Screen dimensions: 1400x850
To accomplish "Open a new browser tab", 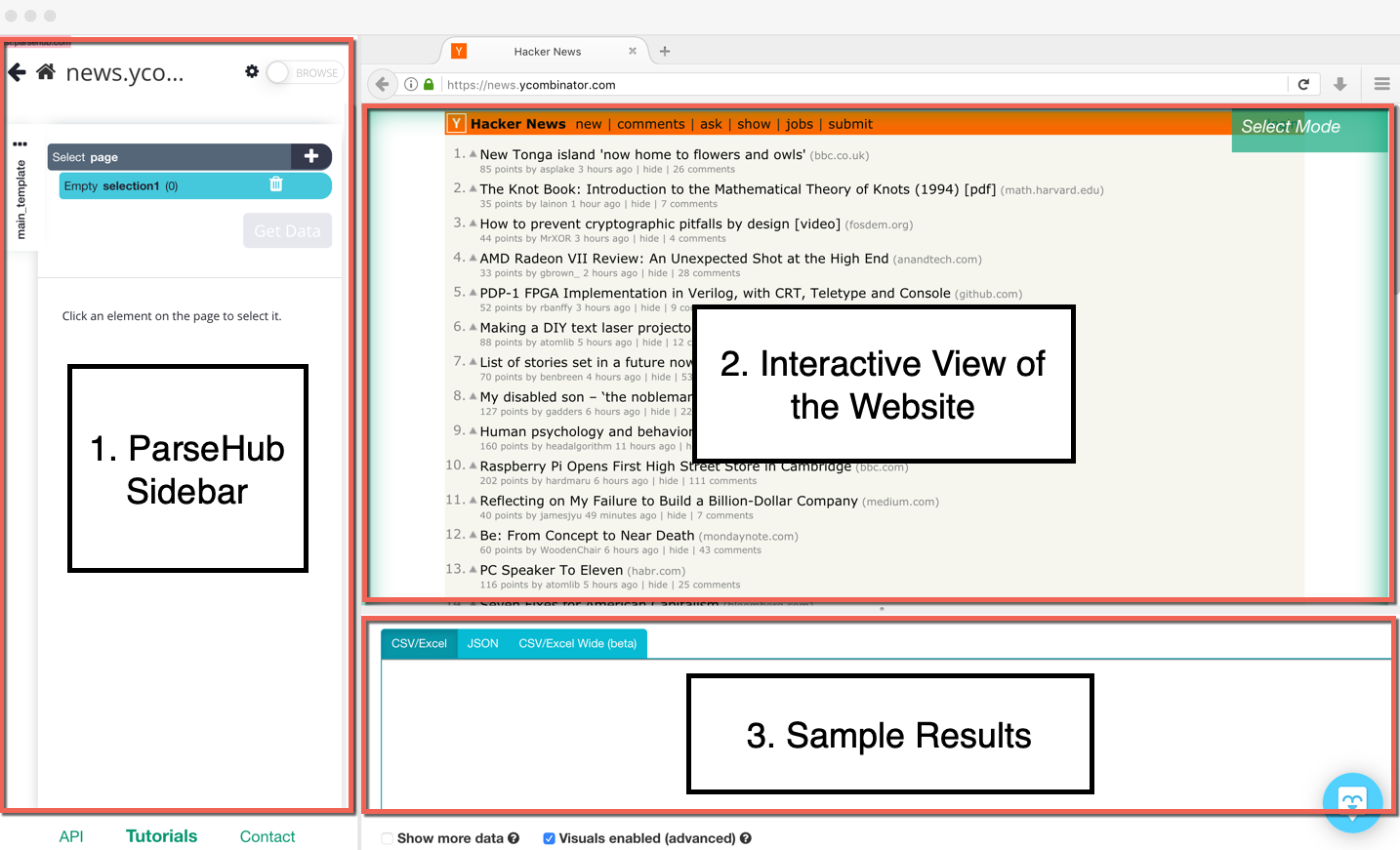I will (x=665, y=52).
